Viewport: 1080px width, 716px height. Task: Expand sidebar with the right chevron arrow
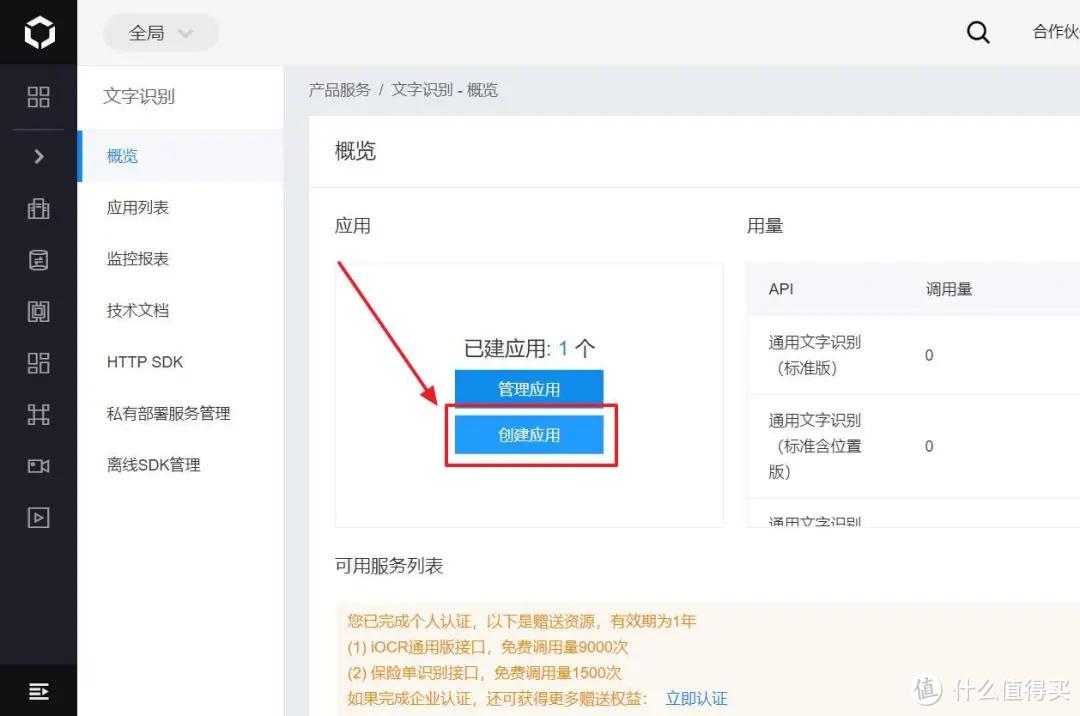[39, 156]
